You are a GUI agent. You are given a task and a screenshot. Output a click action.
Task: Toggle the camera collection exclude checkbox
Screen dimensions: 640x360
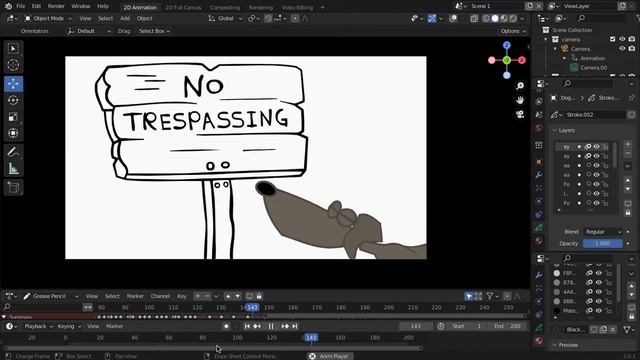point(613,39)
